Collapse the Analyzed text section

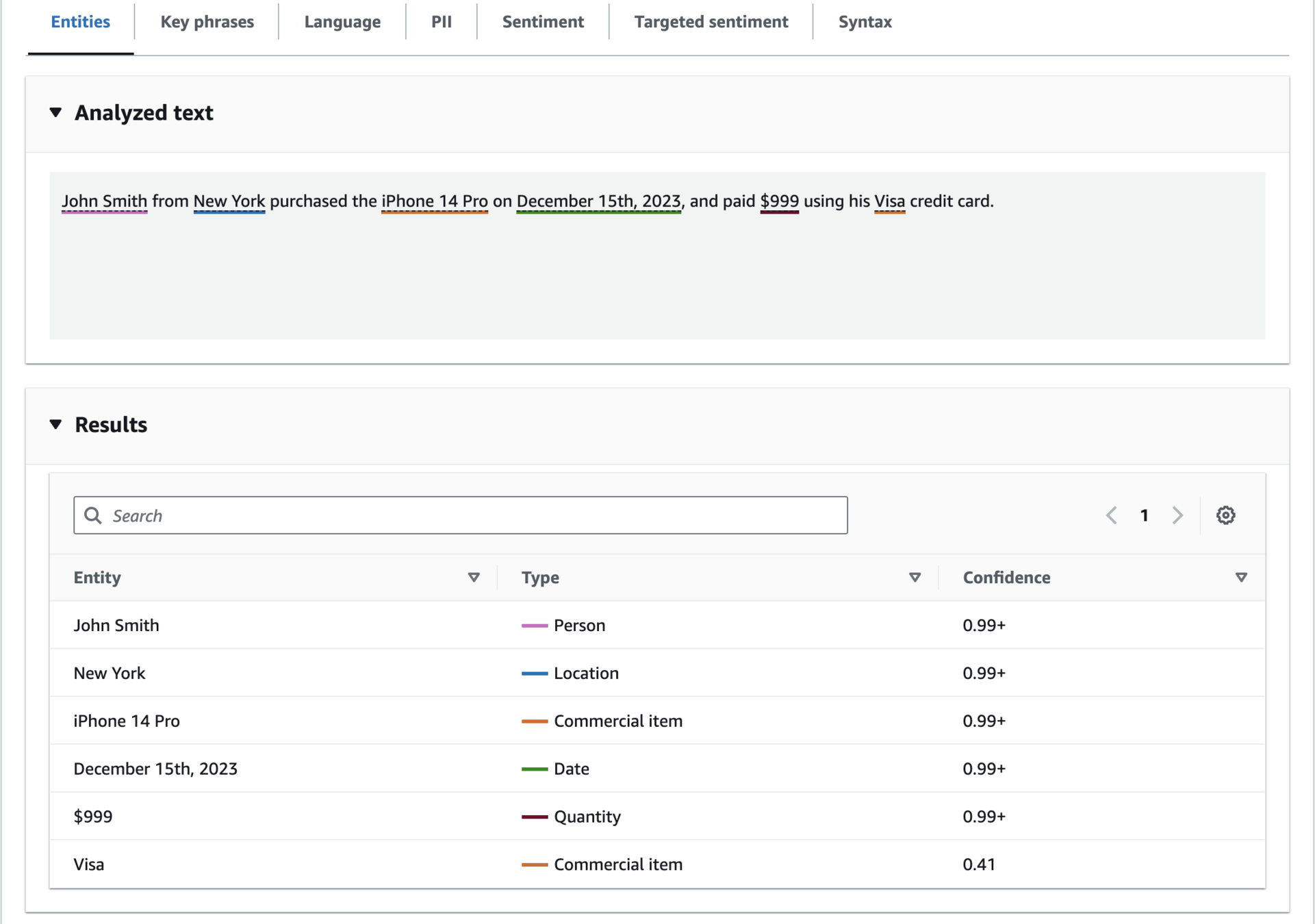pos(56,112)
